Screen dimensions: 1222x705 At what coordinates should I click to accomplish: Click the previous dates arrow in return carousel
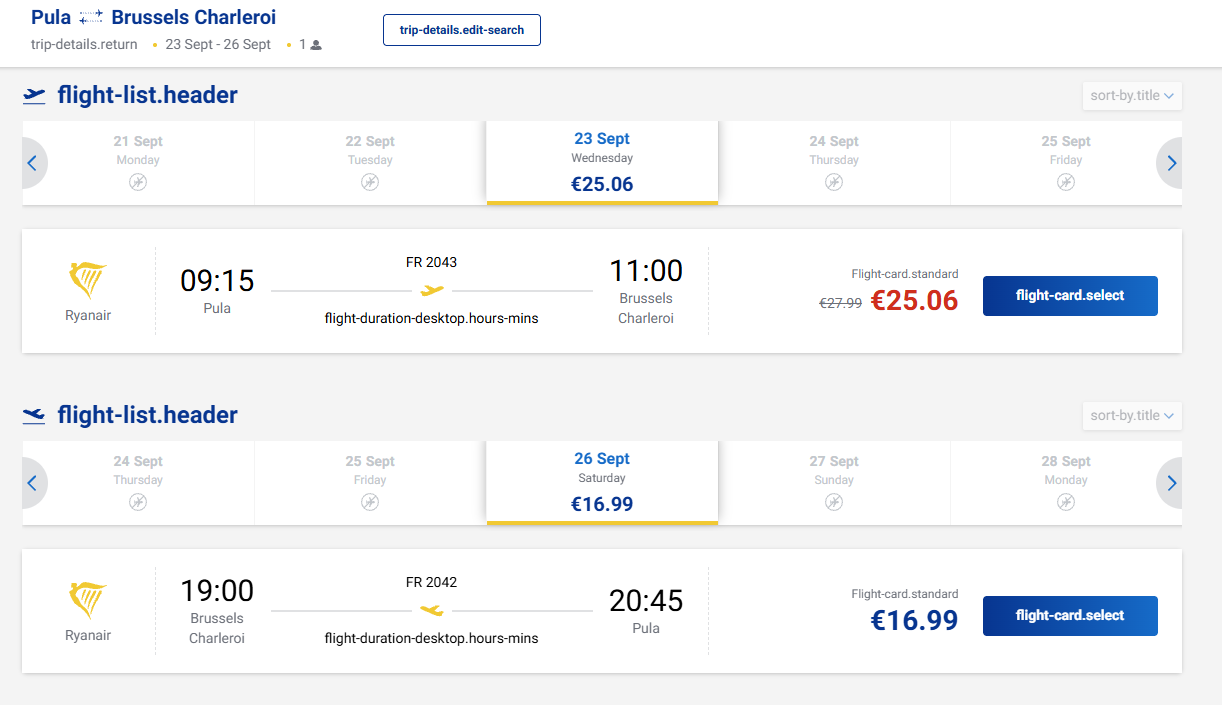click(x=34, y=483)
